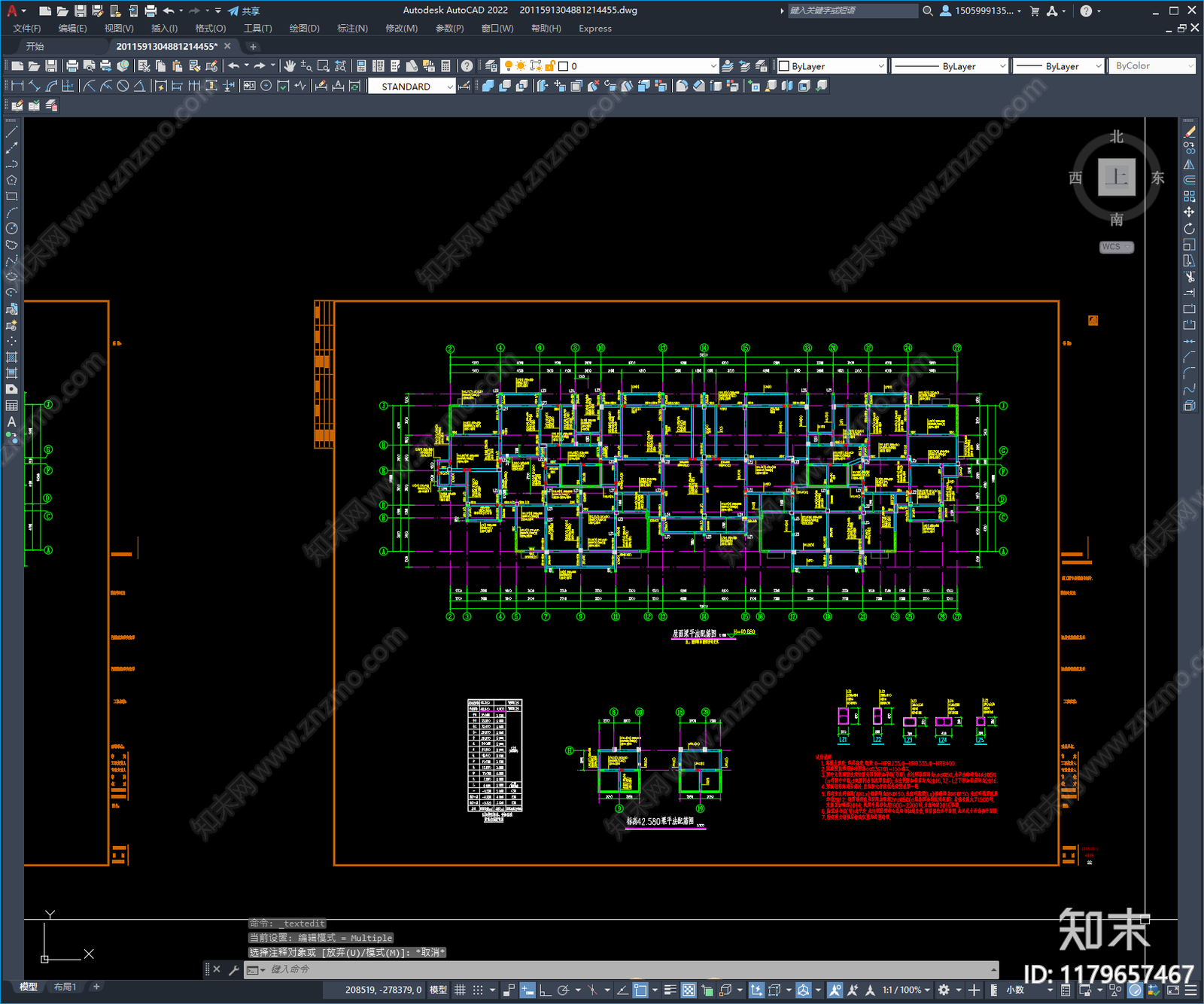Select the Line draw tool
Viewport: 1204px width, 1004px height.
coord(11,132)
